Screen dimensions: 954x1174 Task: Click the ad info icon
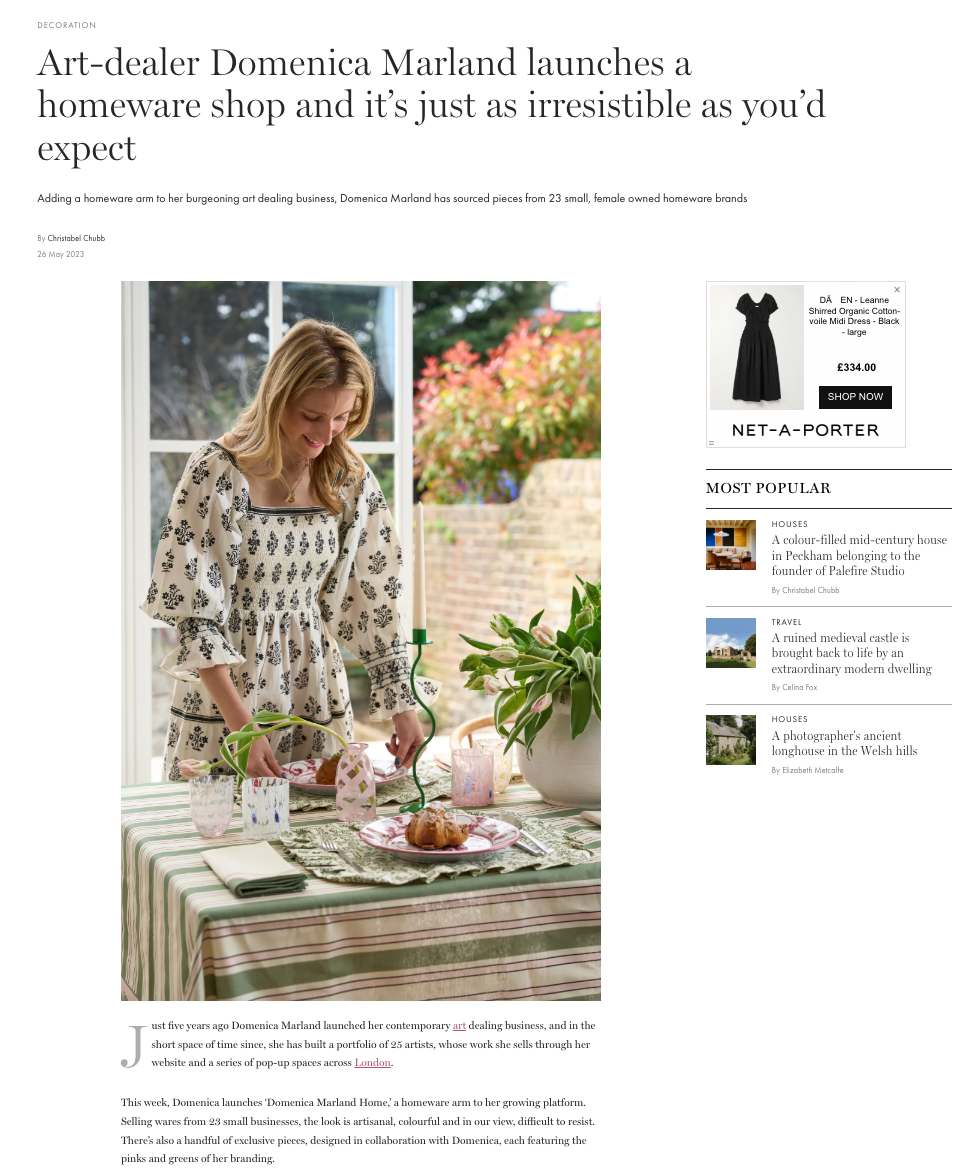[x=711, y=442]
